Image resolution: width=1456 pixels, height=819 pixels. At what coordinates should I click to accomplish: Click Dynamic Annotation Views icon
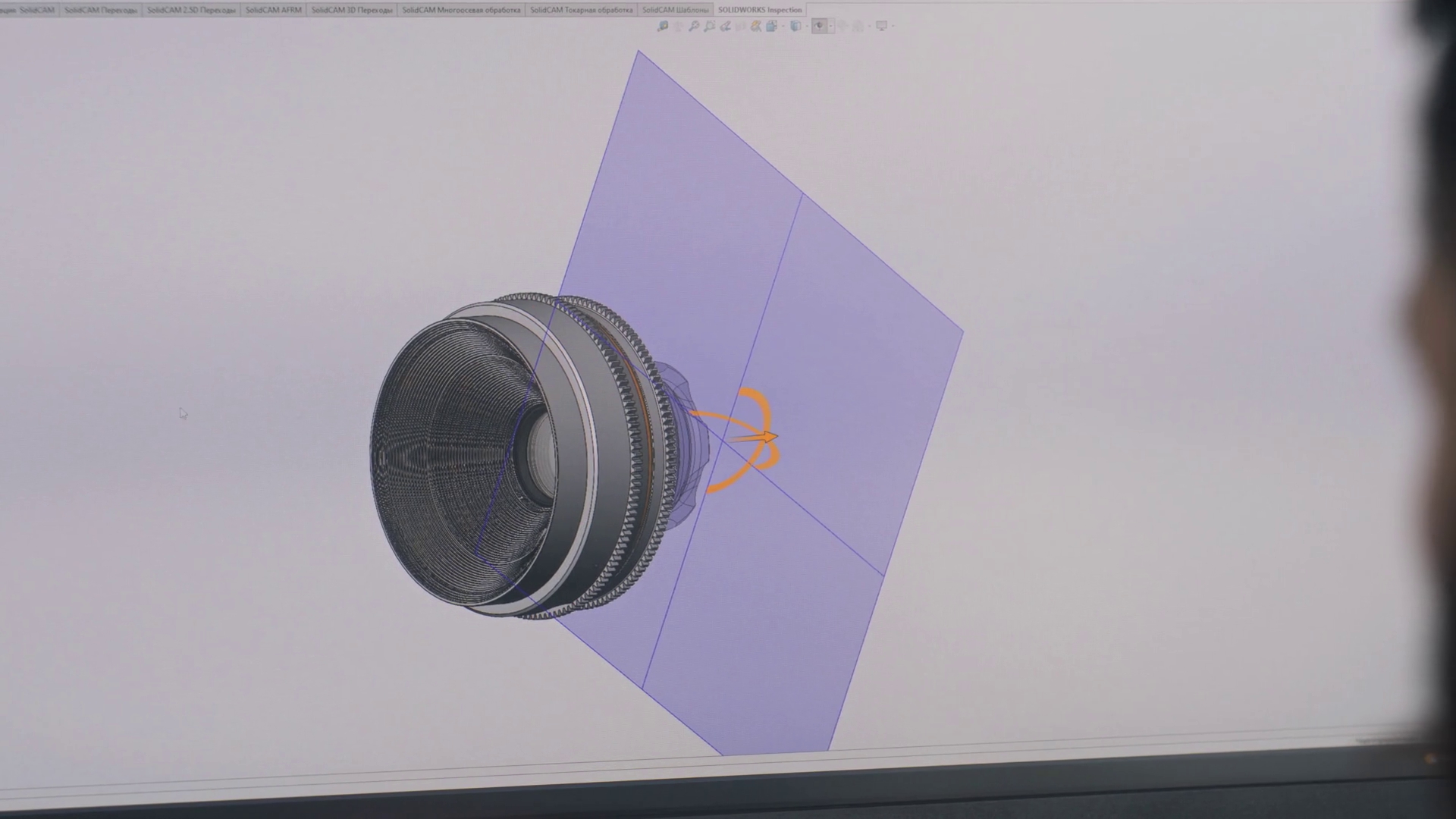click(756, 26)
